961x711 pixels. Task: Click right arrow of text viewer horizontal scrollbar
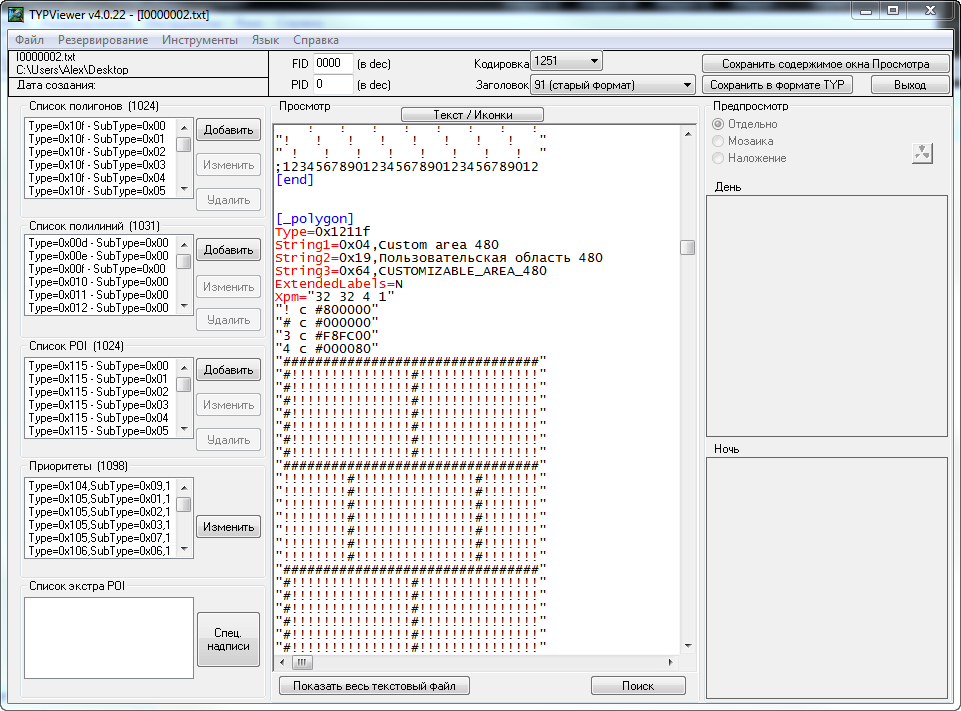point(672,662)
